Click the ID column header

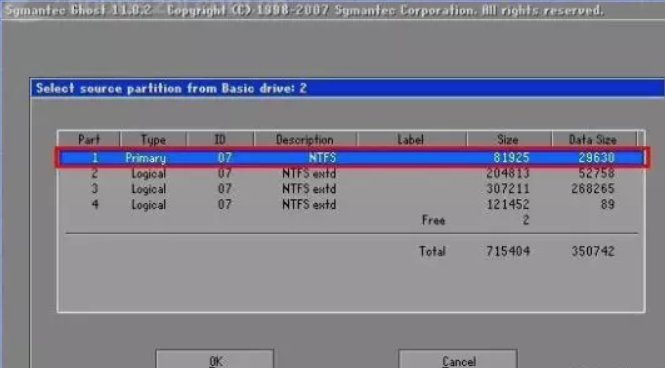(x=220, y=139)
